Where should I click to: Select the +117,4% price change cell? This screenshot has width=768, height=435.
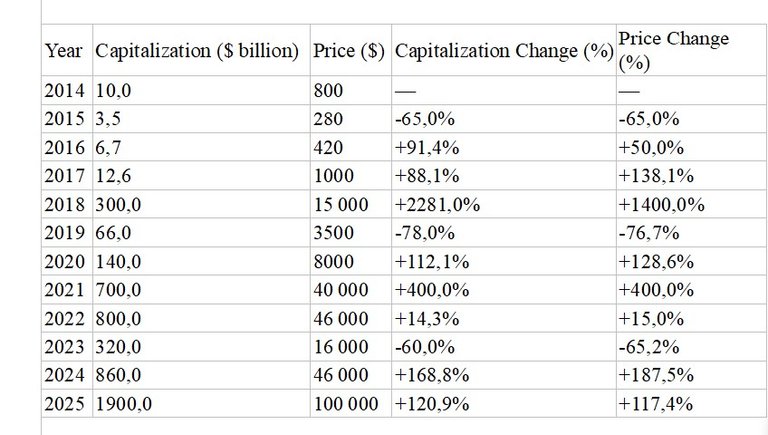pos(692,404)
